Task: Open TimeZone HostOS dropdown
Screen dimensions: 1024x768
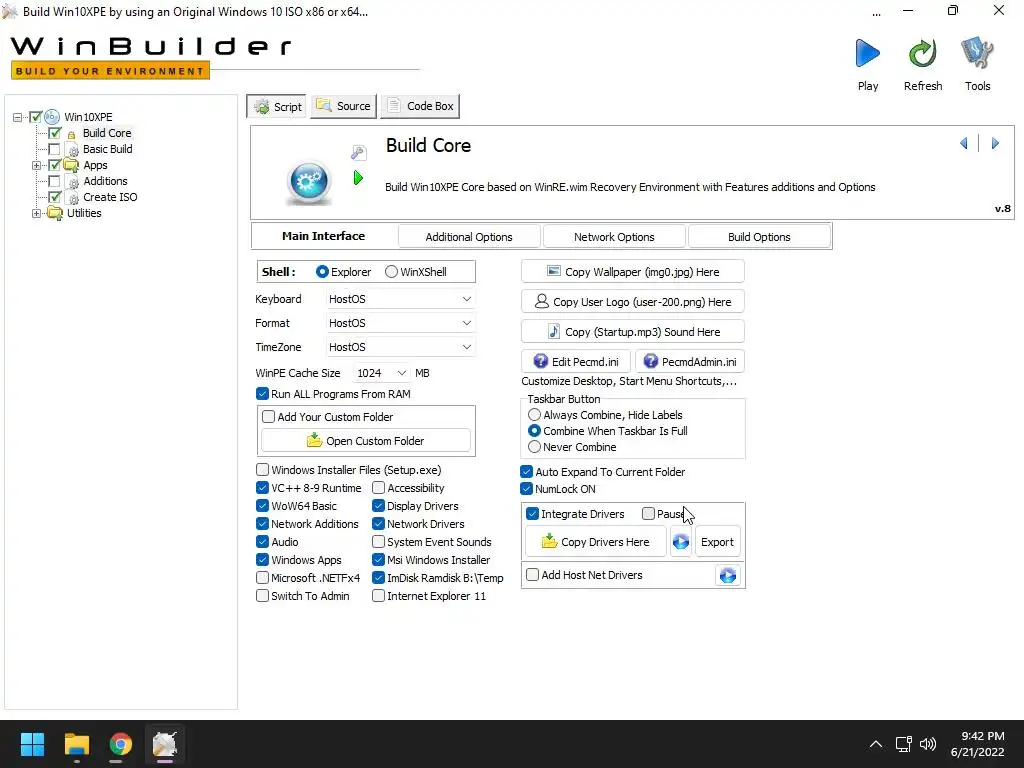Action: (x=400, y=347)
